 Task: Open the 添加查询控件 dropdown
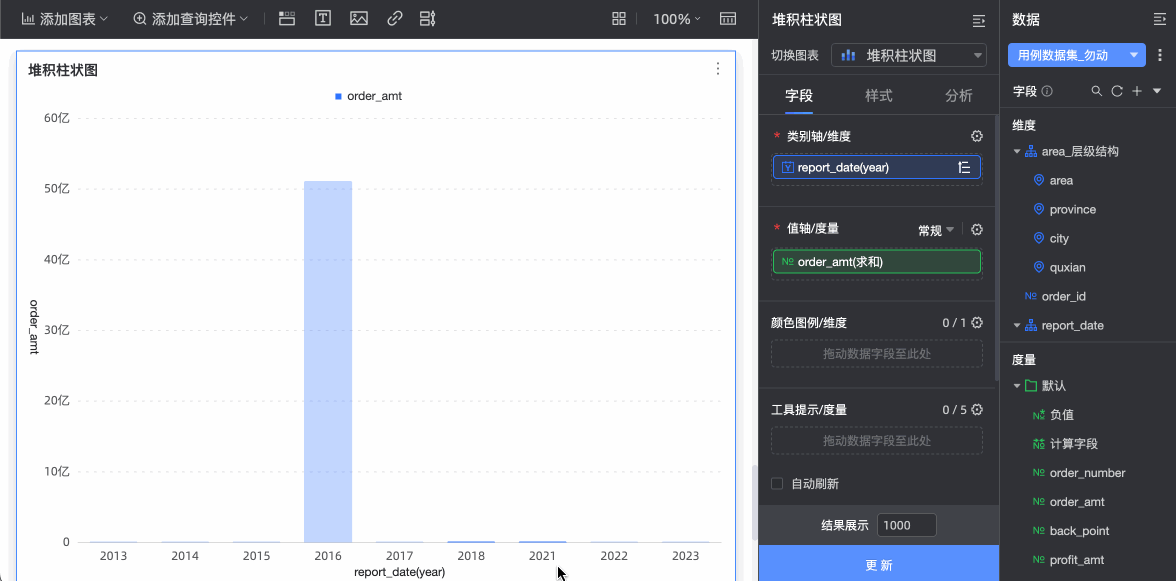tap(191, 19)
